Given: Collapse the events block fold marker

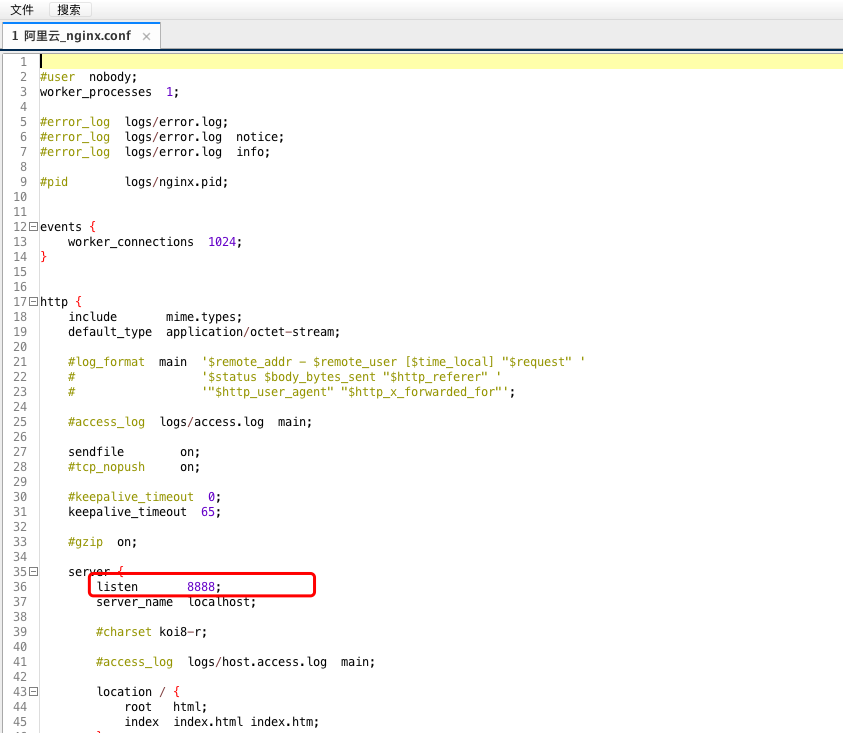Looking at the screenshot, I should tap(33, 226).
